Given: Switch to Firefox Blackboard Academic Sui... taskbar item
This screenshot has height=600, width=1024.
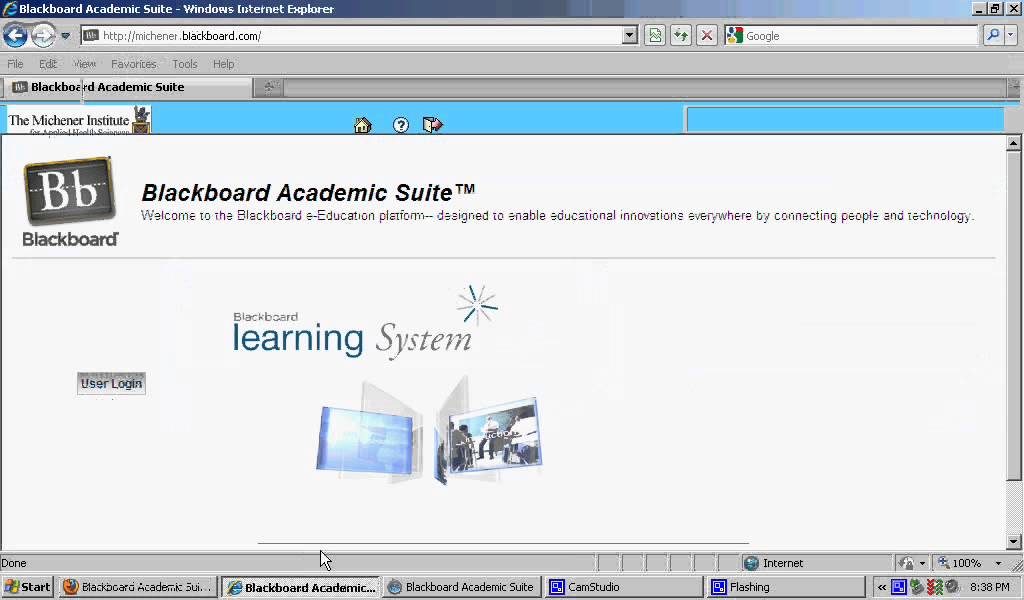Looking at the screenshot, I should (x=138, y=587).
